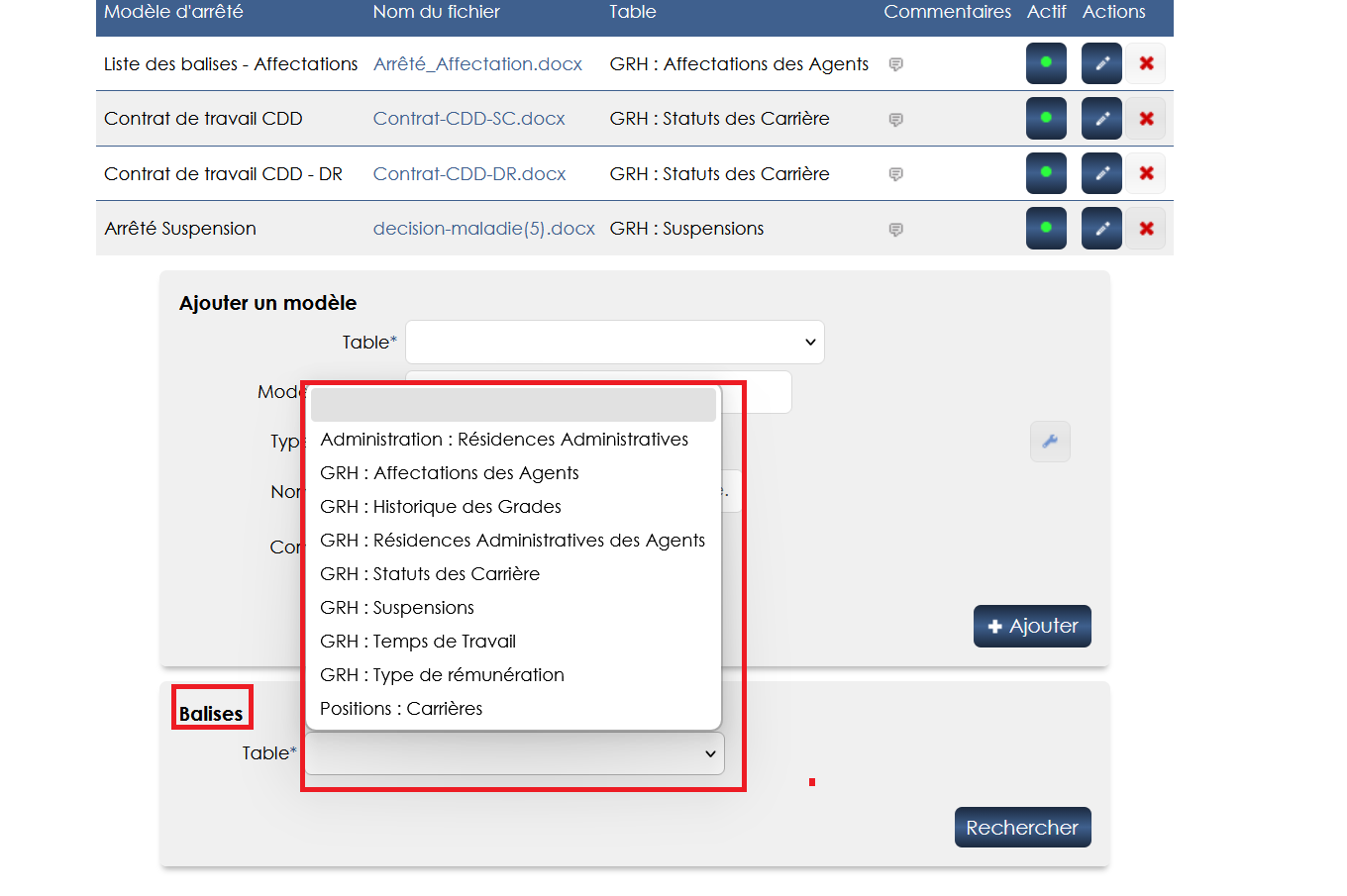View comments on Arrêté Suspension row
Viewport: 1347px width, 896px height.
tap(895, 230)
